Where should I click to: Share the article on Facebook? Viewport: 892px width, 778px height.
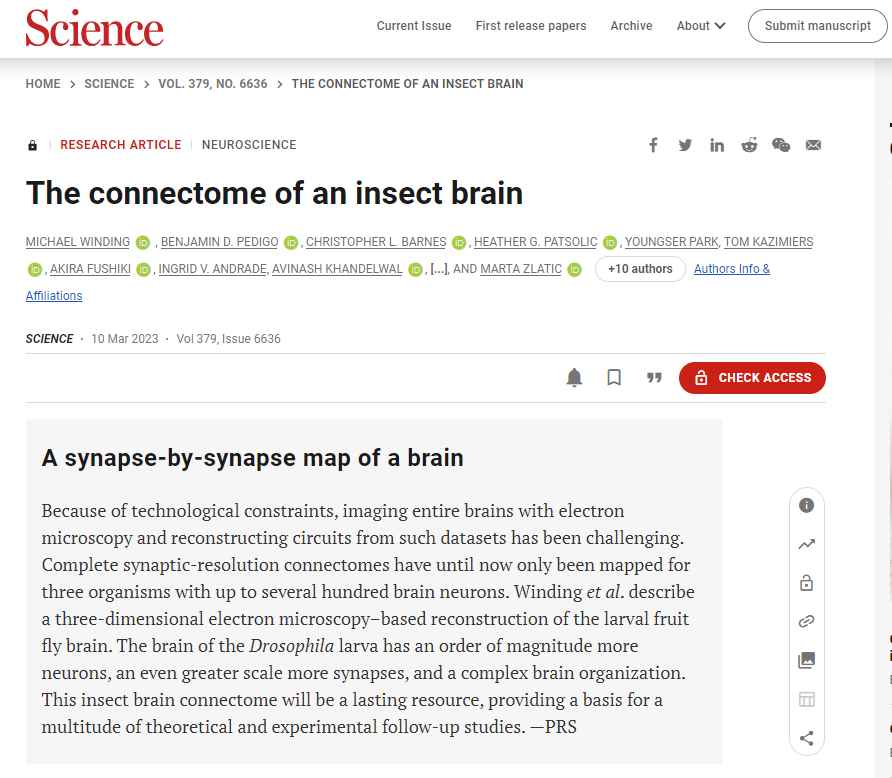653,145
